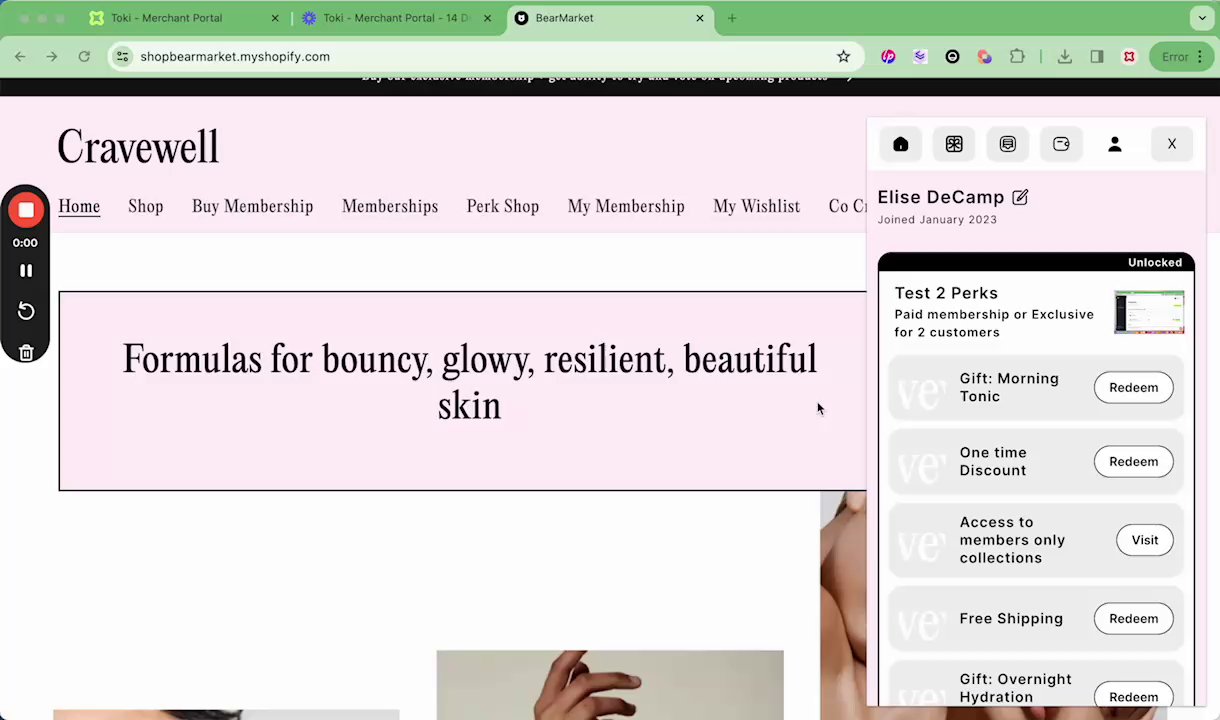Reload the page

coord(84,57)
